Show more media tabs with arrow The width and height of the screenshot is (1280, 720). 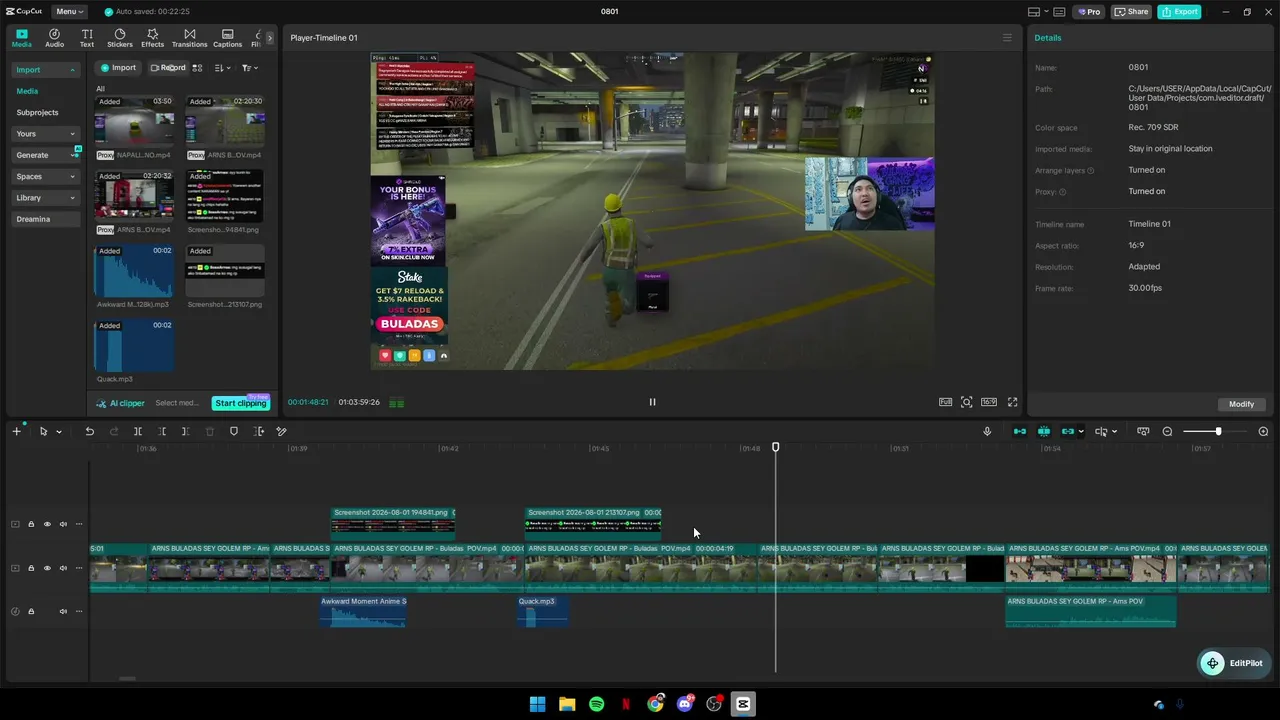(269, 38)
